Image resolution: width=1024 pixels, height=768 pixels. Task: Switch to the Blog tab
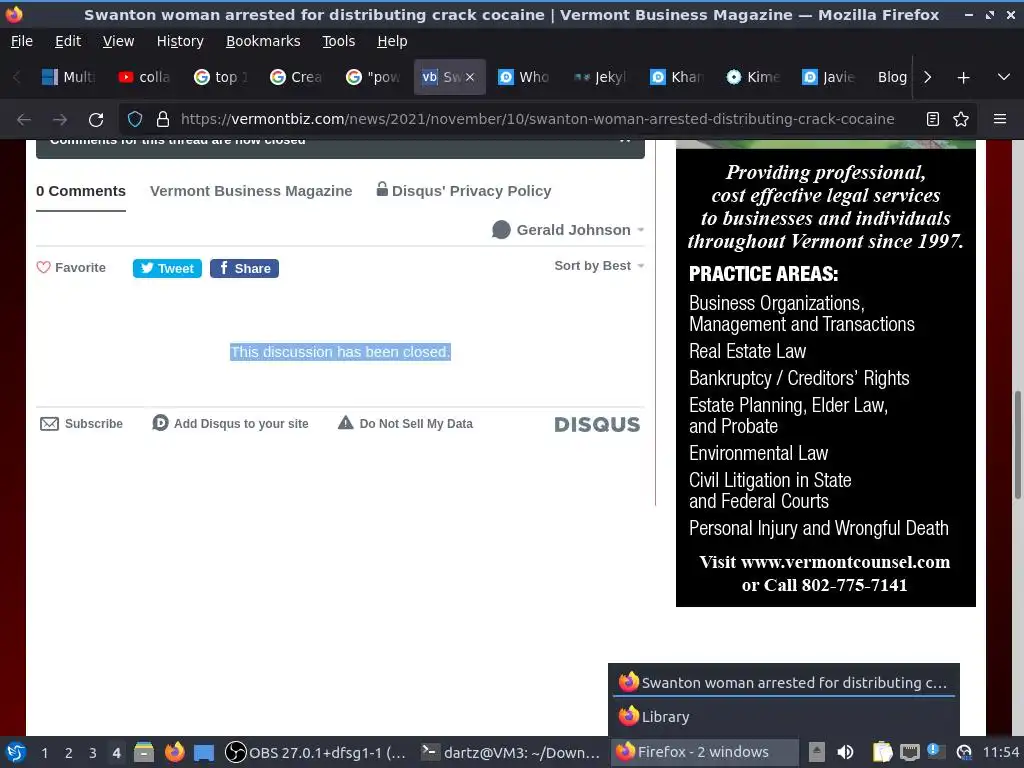coord(891,77)
